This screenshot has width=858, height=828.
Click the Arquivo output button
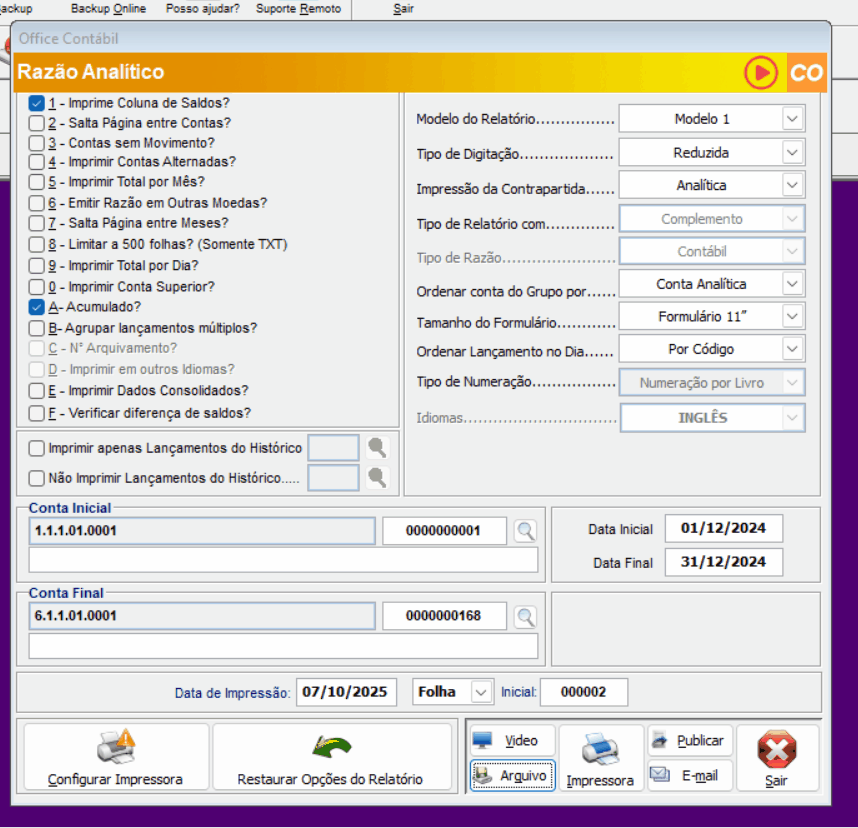pyautogui.click(x=512, y=775)
